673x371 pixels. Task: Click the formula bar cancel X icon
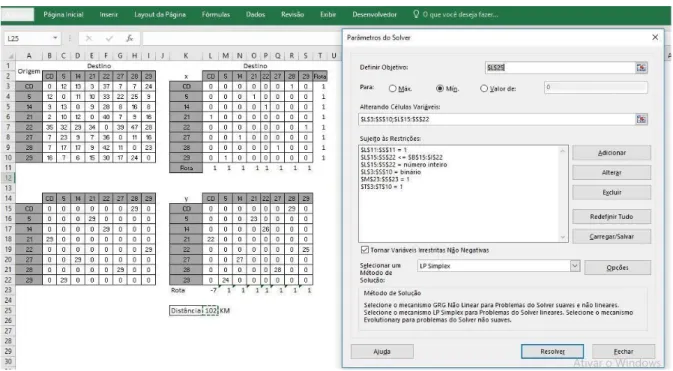89,39
